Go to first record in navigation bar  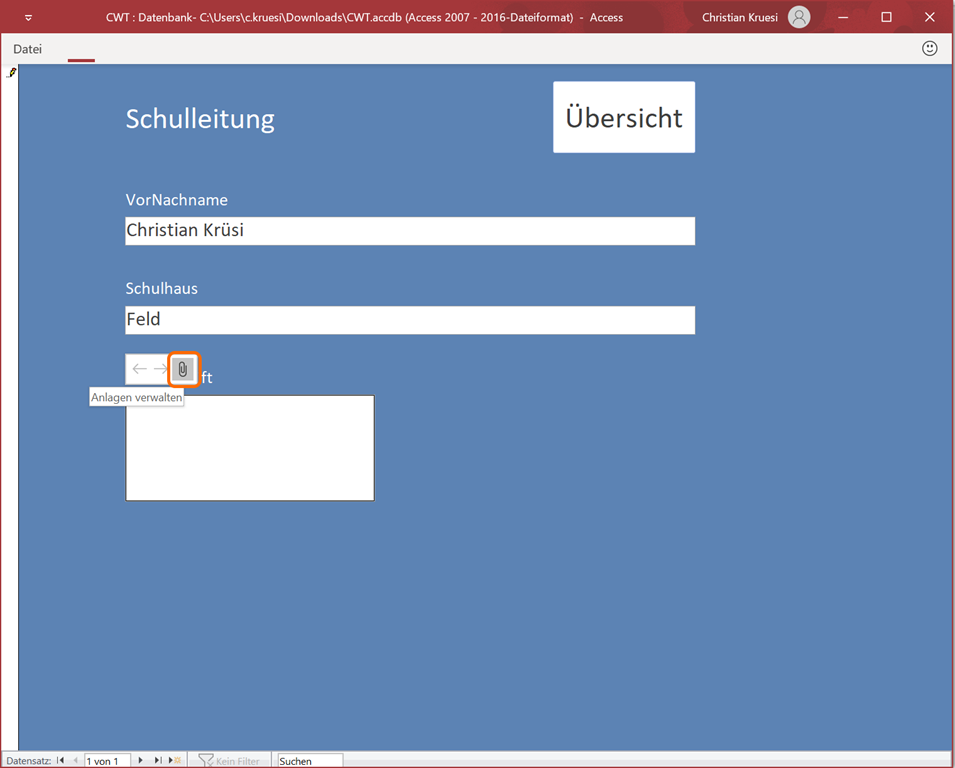tap(61, 761)
